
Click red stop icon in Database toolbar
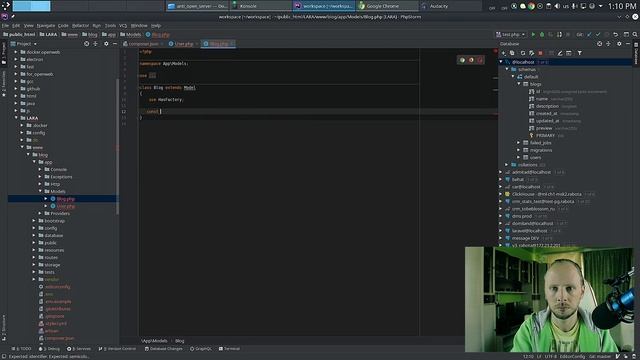pyautogui.click(x=540, y=53)
